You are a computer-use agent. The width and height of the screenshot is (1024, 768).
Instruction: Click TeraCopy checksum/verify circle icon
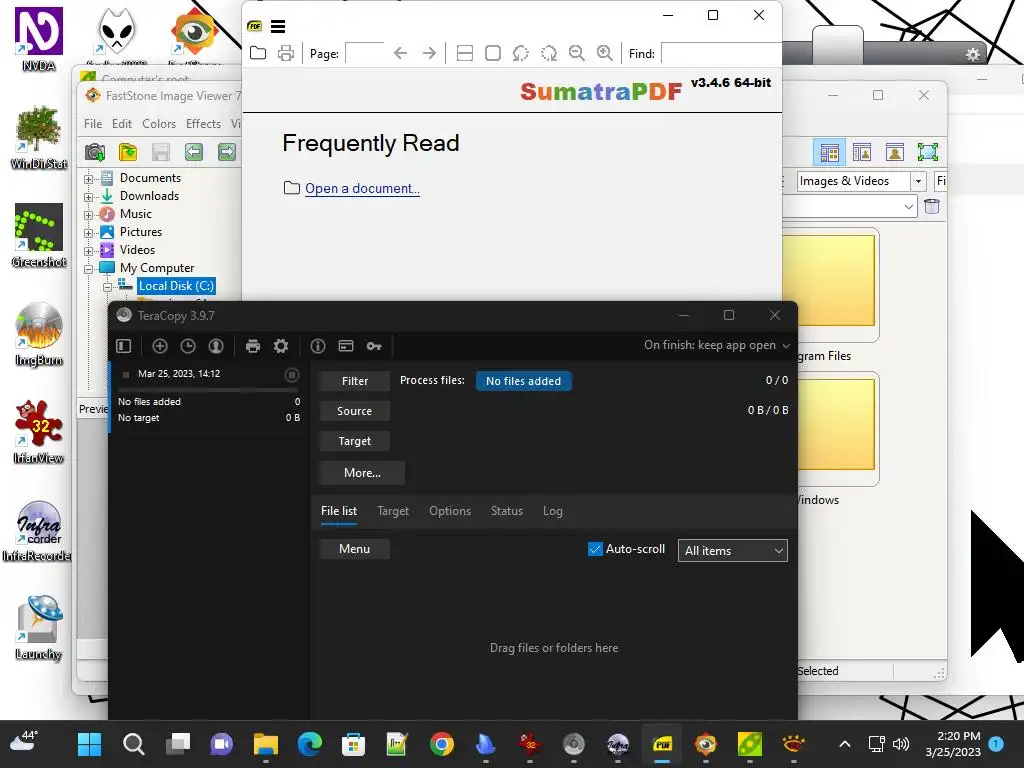(x=216, y=346)
